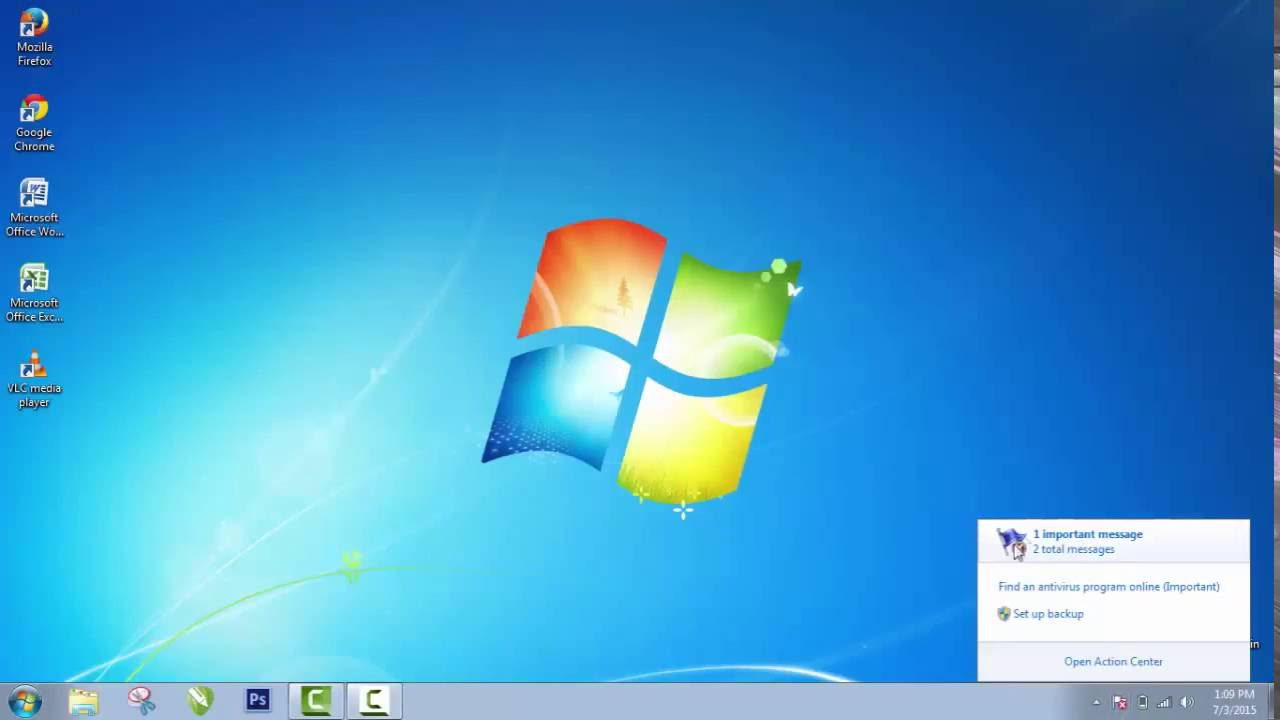Select the Microsoft Office Excel desktop shortcut
The height and width of the screenshot is (720, 1280).
[34, 293]
